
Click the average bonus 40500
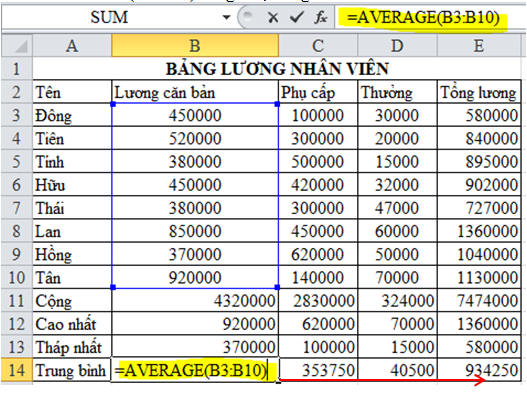[x=397, y=370]
